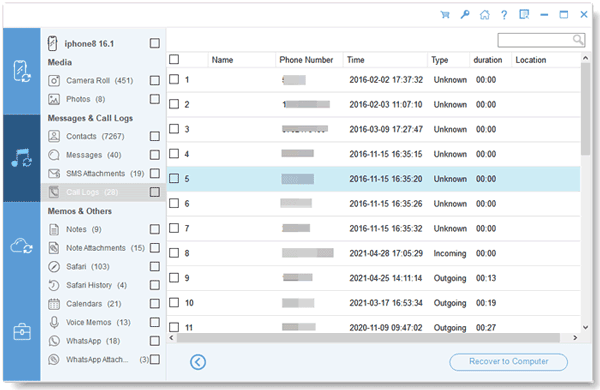Open the shopping cart icon
The height and width of the screenshot is (390, 600).
pos(445,15)
